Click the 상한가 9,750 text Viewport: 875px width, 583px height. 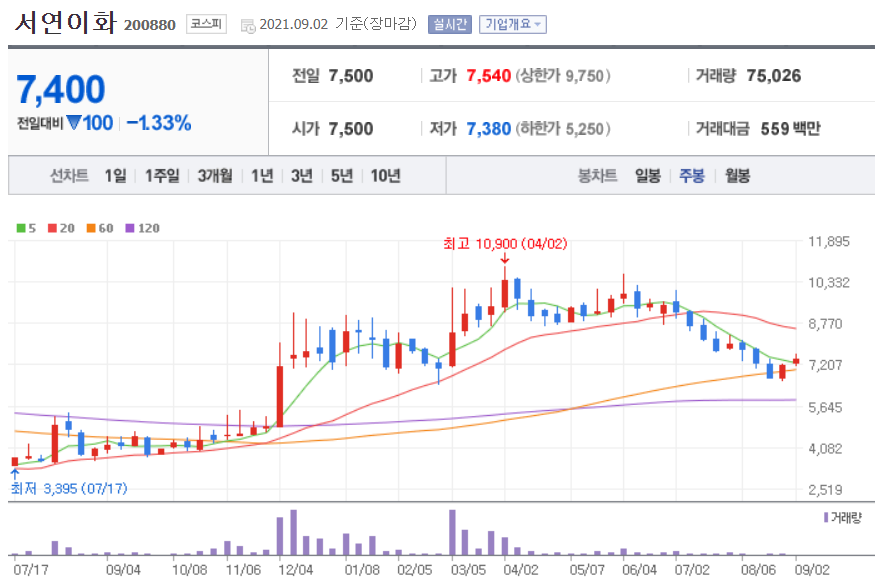pos(562,76)
